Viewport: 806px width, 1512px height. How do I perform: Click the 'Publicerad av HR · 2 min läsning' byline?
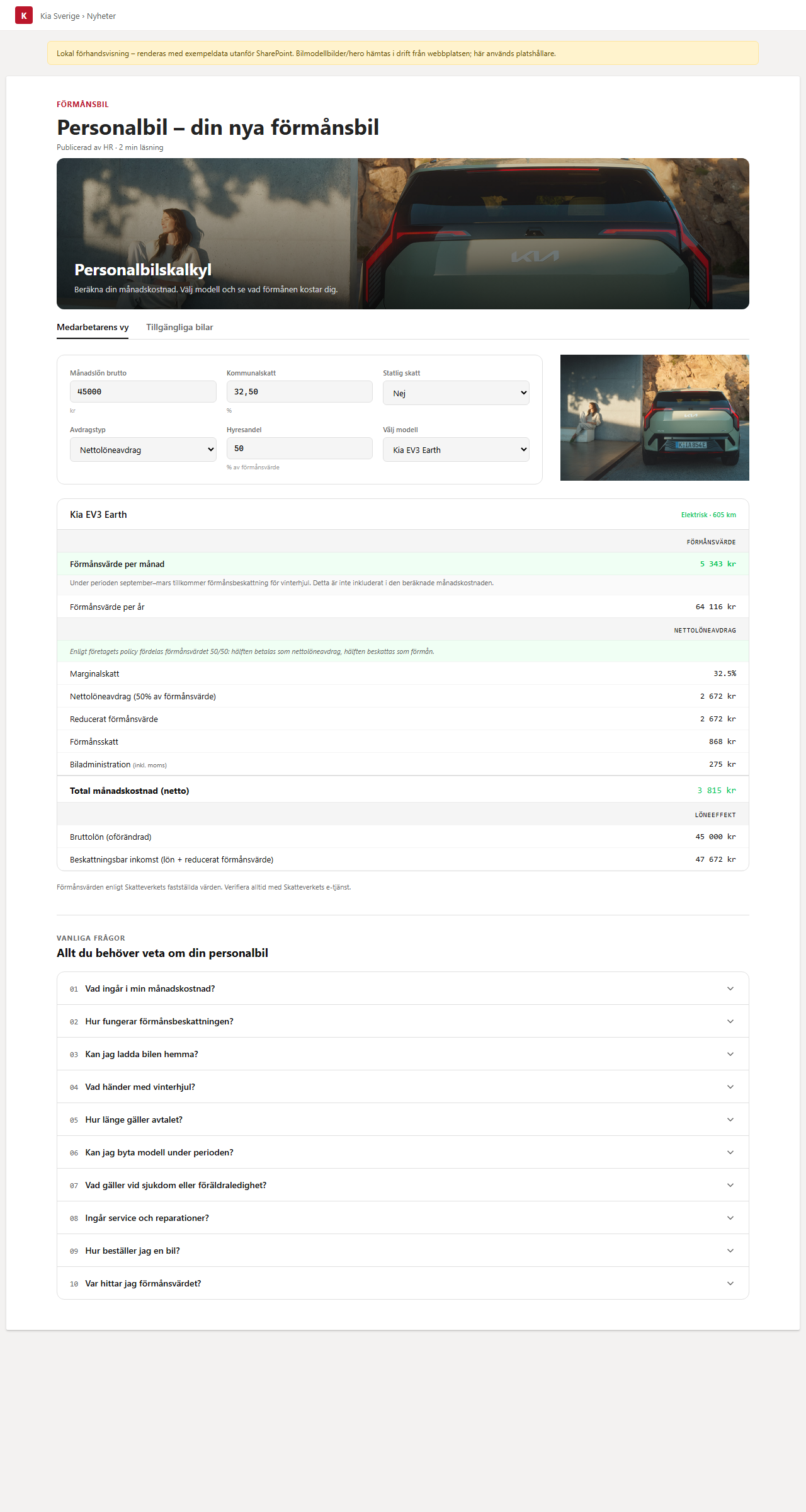110,147
